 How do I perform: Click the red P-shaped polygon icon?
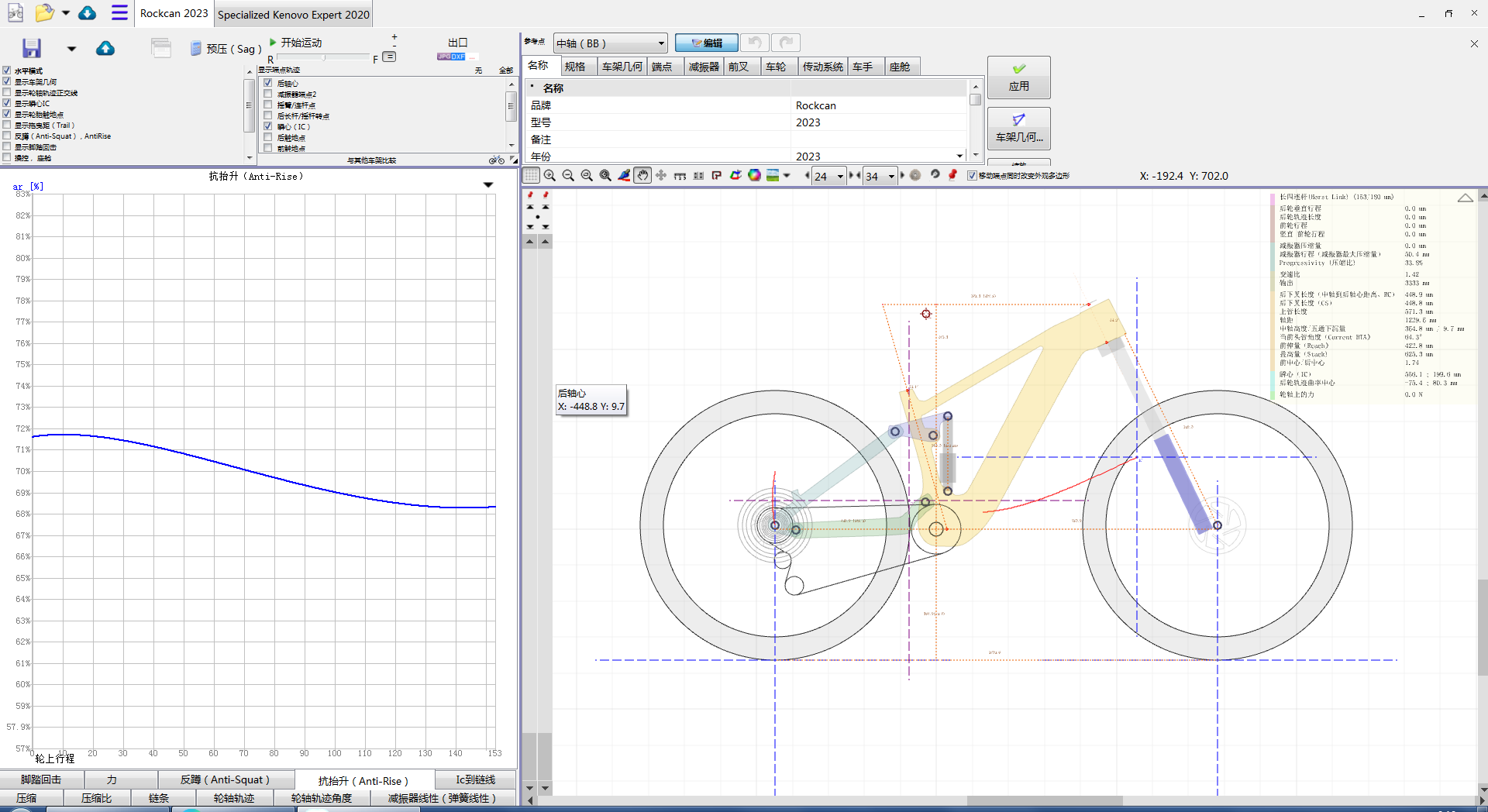pos(717,176)
